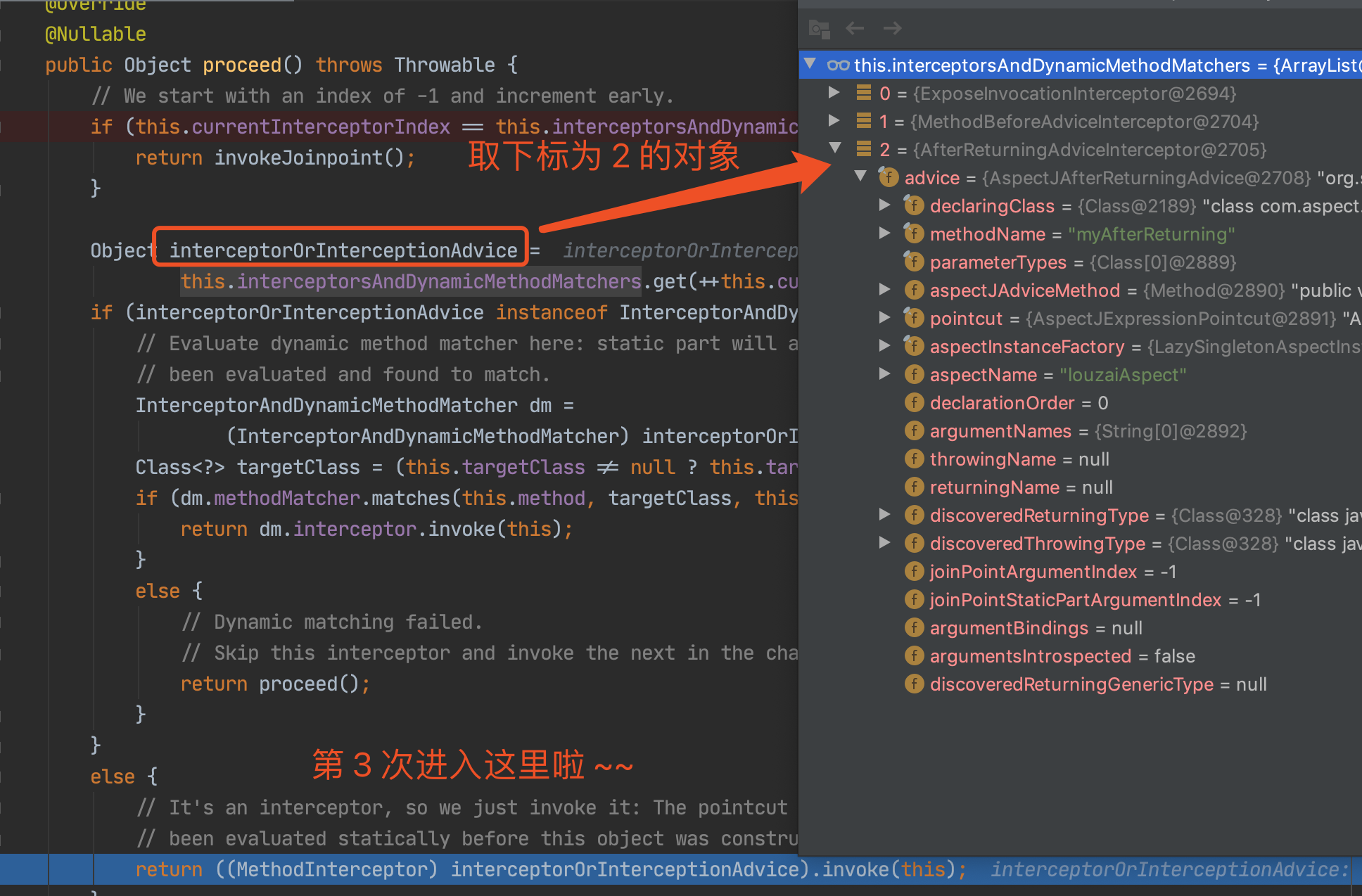Click list element icon for index 2
The image size is (1362, 896).
(864, 149)
